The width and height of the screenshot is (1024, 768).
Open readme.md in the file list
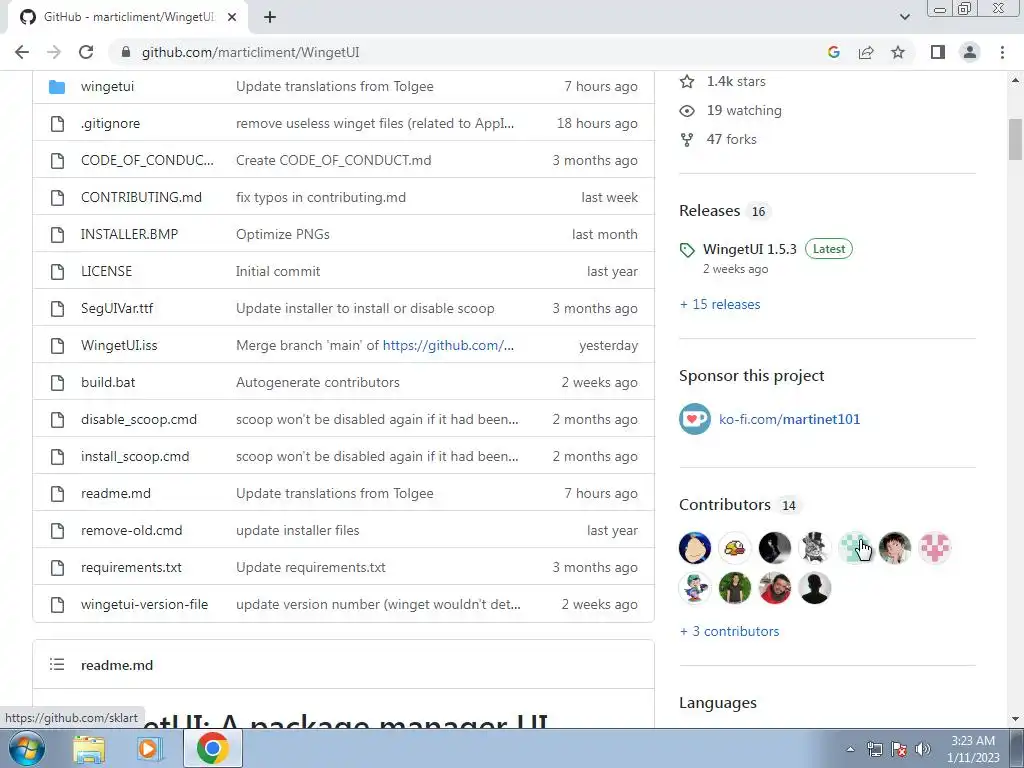coord(116,493)
